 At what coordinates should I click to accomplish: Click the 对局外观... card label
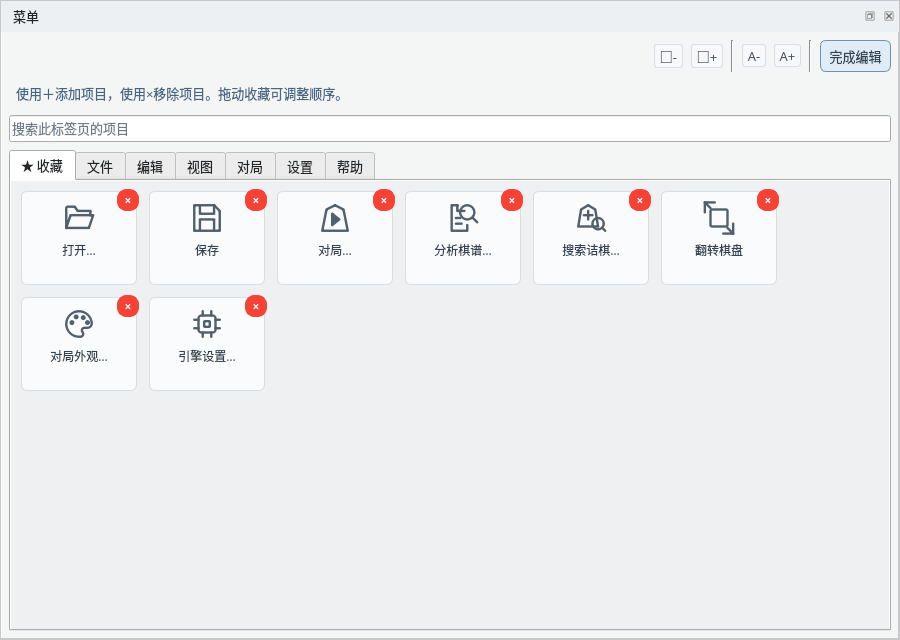point(79,356)
